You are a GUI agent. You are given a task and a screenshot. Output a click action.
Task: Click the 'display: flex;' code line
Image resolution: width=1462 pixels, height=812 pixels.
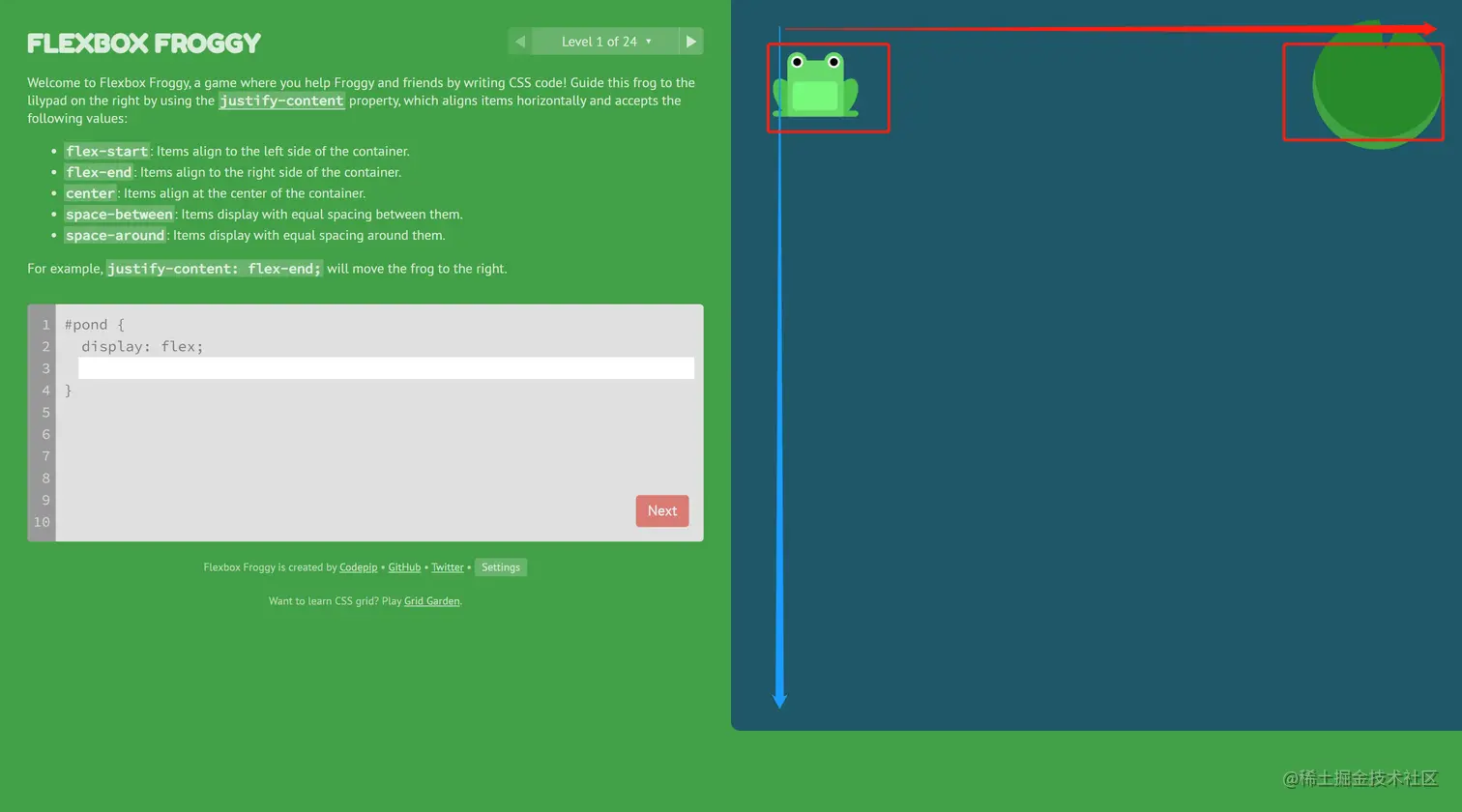pyautogui.click(x=142, y=346)
